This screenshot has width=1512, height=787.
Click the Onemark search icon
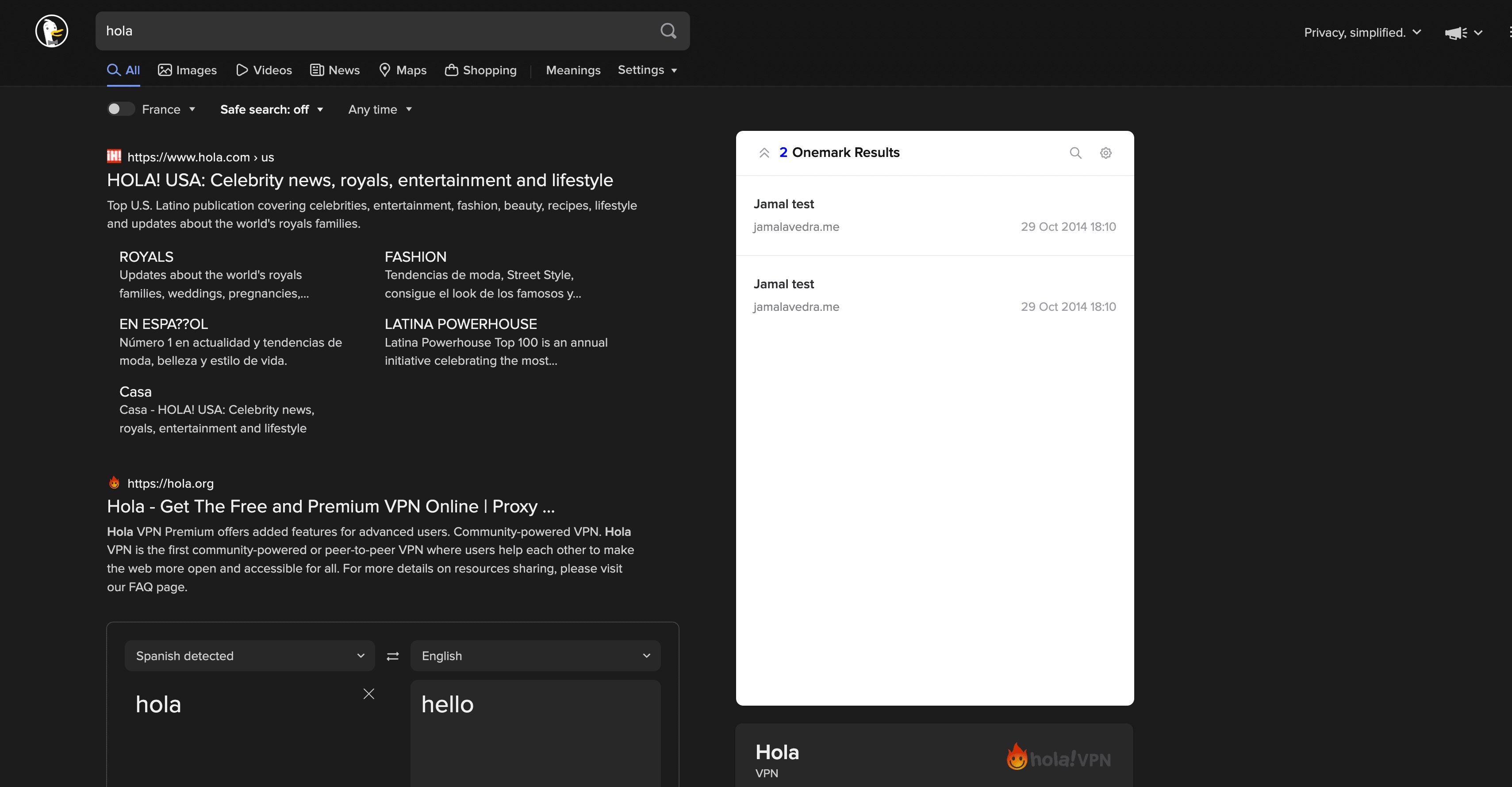click(1076, 153)
